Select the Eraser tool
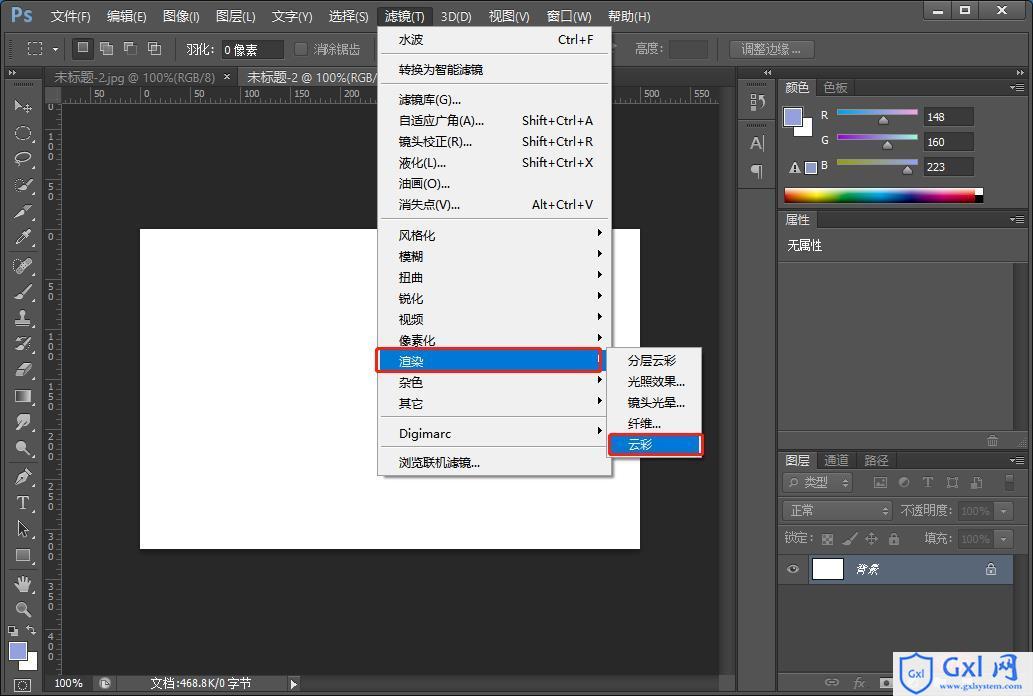The image size is (1033, 696). point(22,370)
